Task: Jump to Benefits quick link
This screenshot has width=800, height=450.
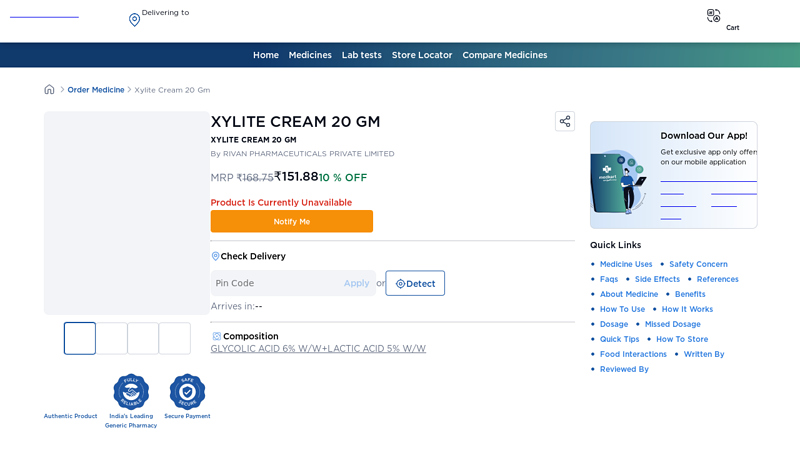Action: 690,294
